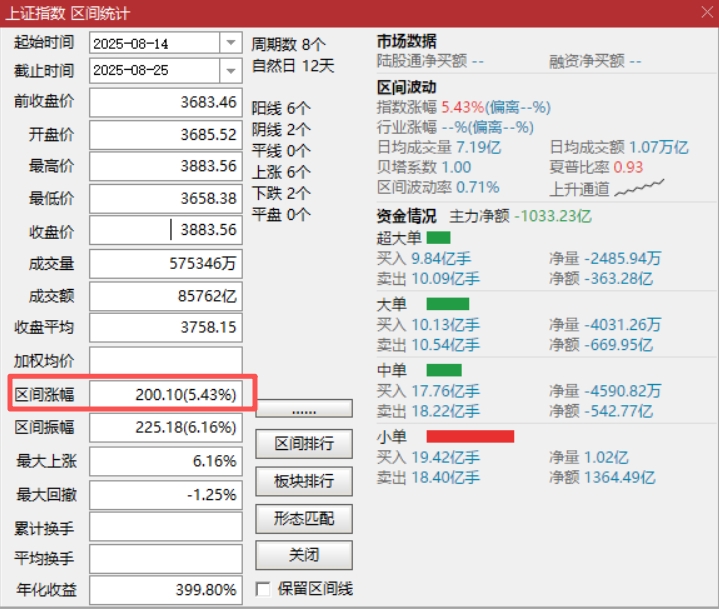
Task: Click the 关闭 button
Action: click(x=304, y=555)
